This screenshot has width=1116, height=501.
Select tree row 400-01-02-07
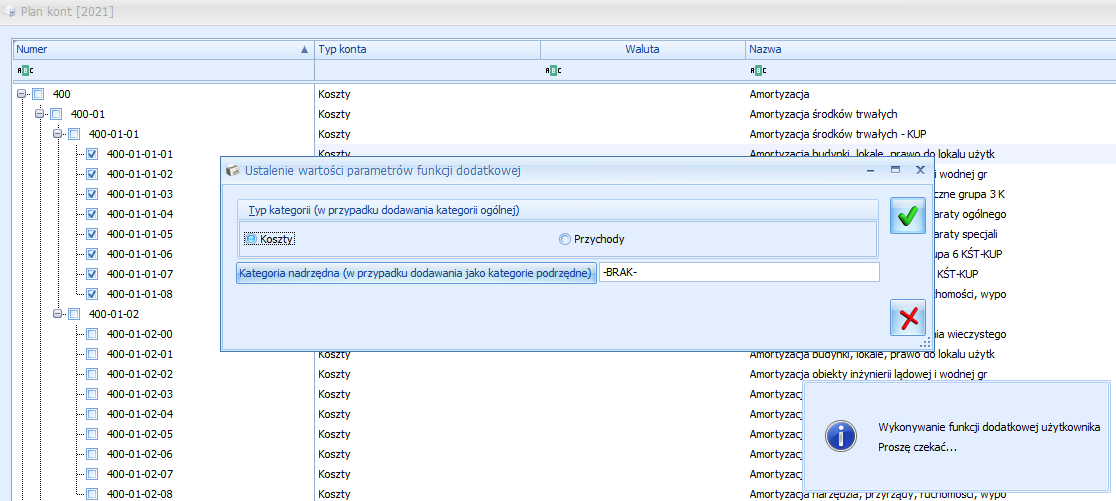pyautogui.click(x=140, y=474)
